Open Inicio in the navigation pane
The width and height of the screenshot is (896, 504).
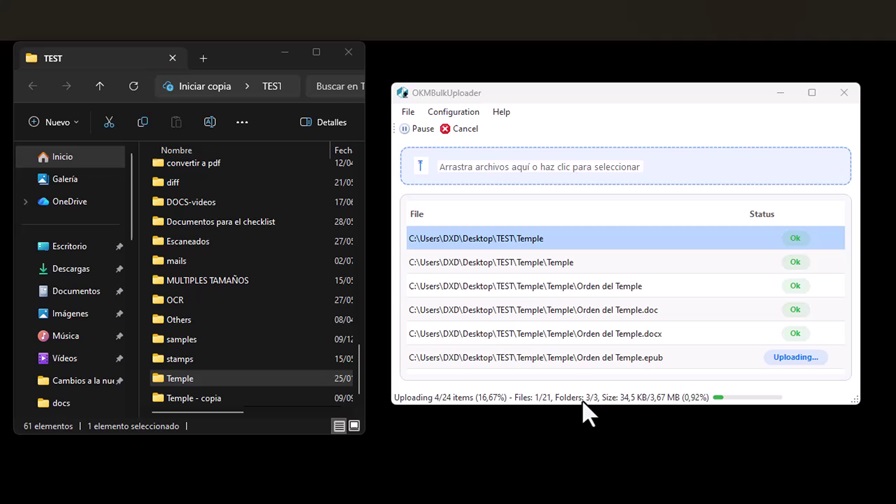coord(70,157)
